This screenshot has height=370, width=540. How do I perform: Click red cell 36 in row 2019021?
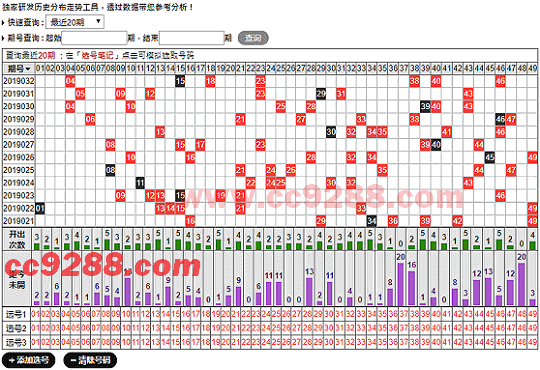[393, 221]
